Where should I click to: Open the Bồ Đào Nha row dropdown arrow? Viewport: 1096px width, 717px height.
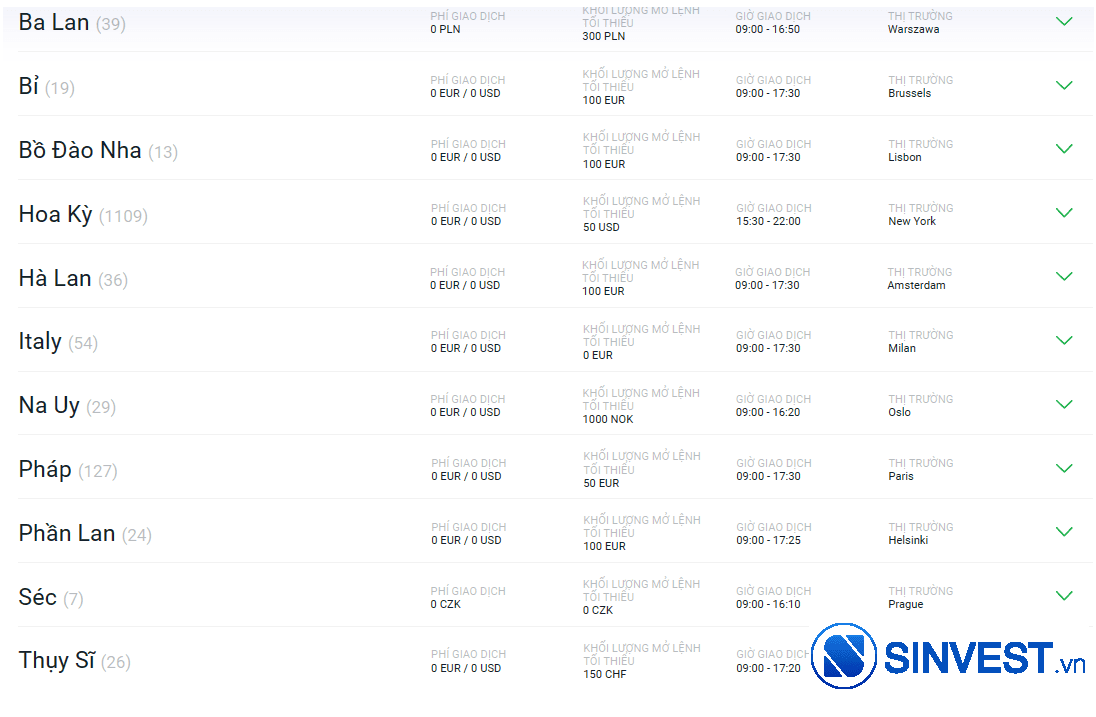coord(1064,149)
